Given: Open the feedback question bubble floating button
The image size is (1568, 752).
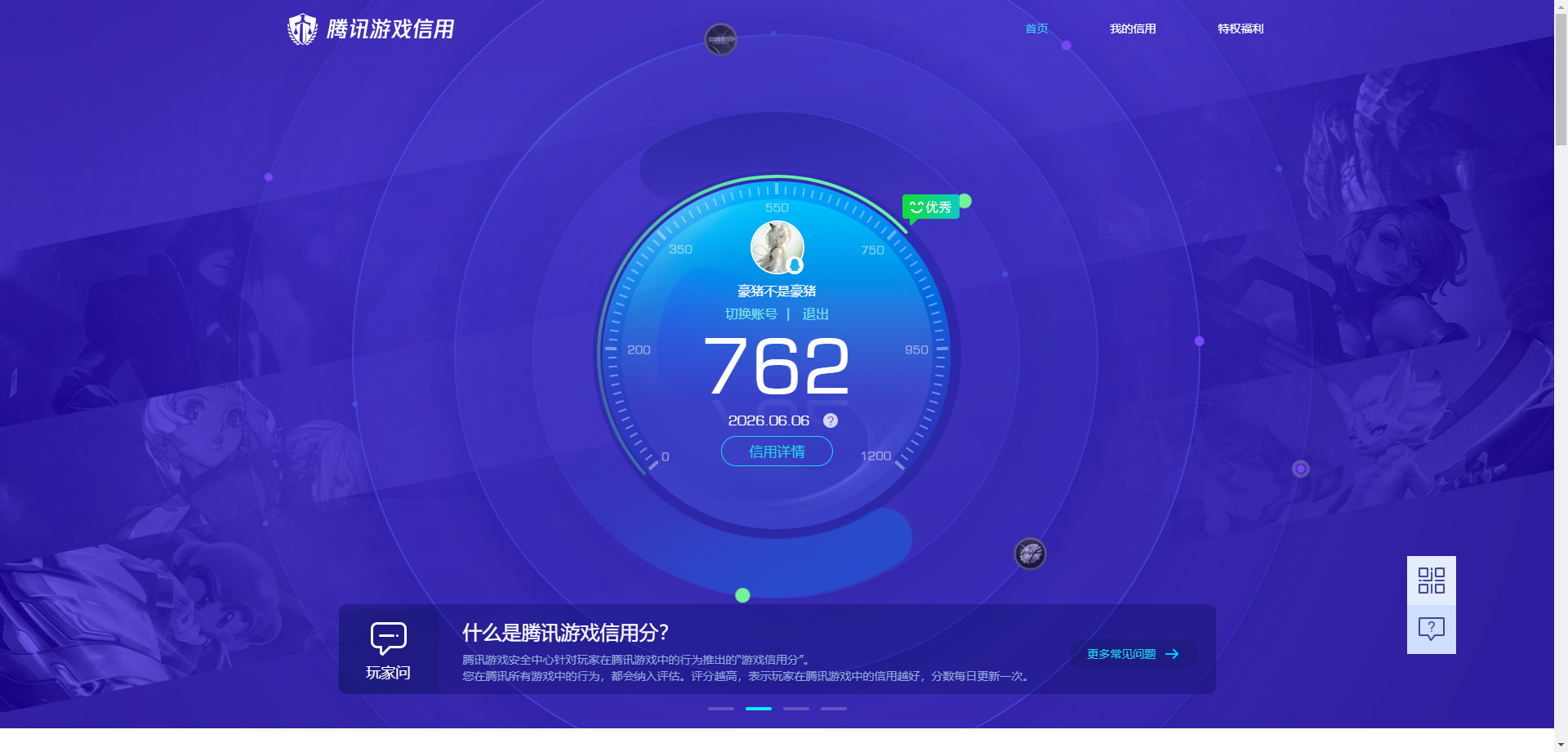Looking at the screenshot, I should click(1432, 630).
